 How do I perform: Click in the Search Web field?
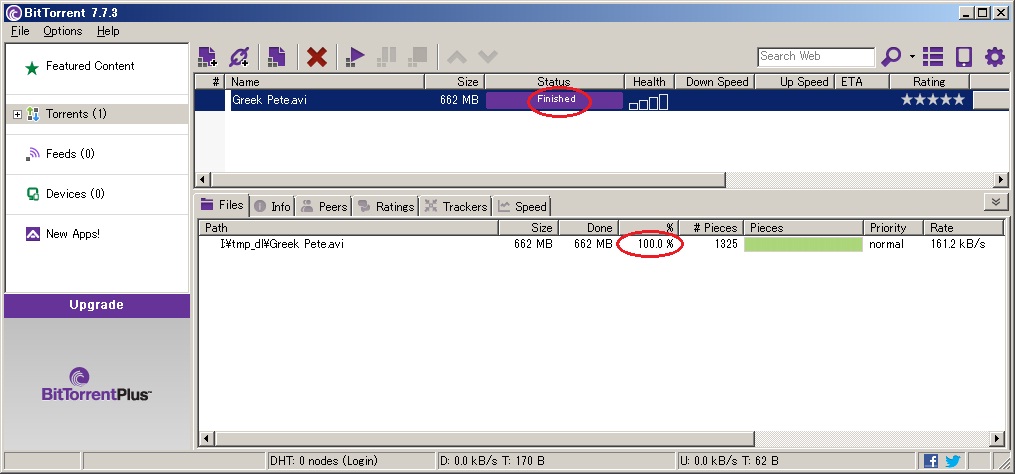[815, 57]
